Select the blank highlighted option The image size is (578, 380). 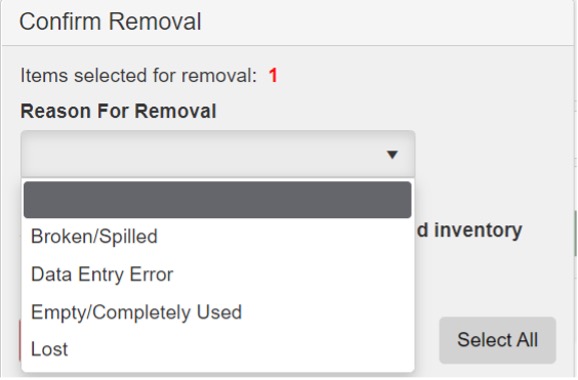217,200
